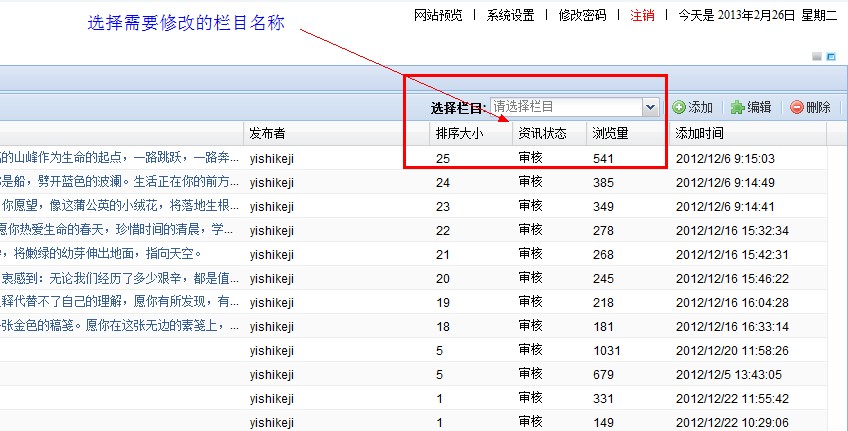
Task: Click the 添加时间 column header
Action: 700,133
